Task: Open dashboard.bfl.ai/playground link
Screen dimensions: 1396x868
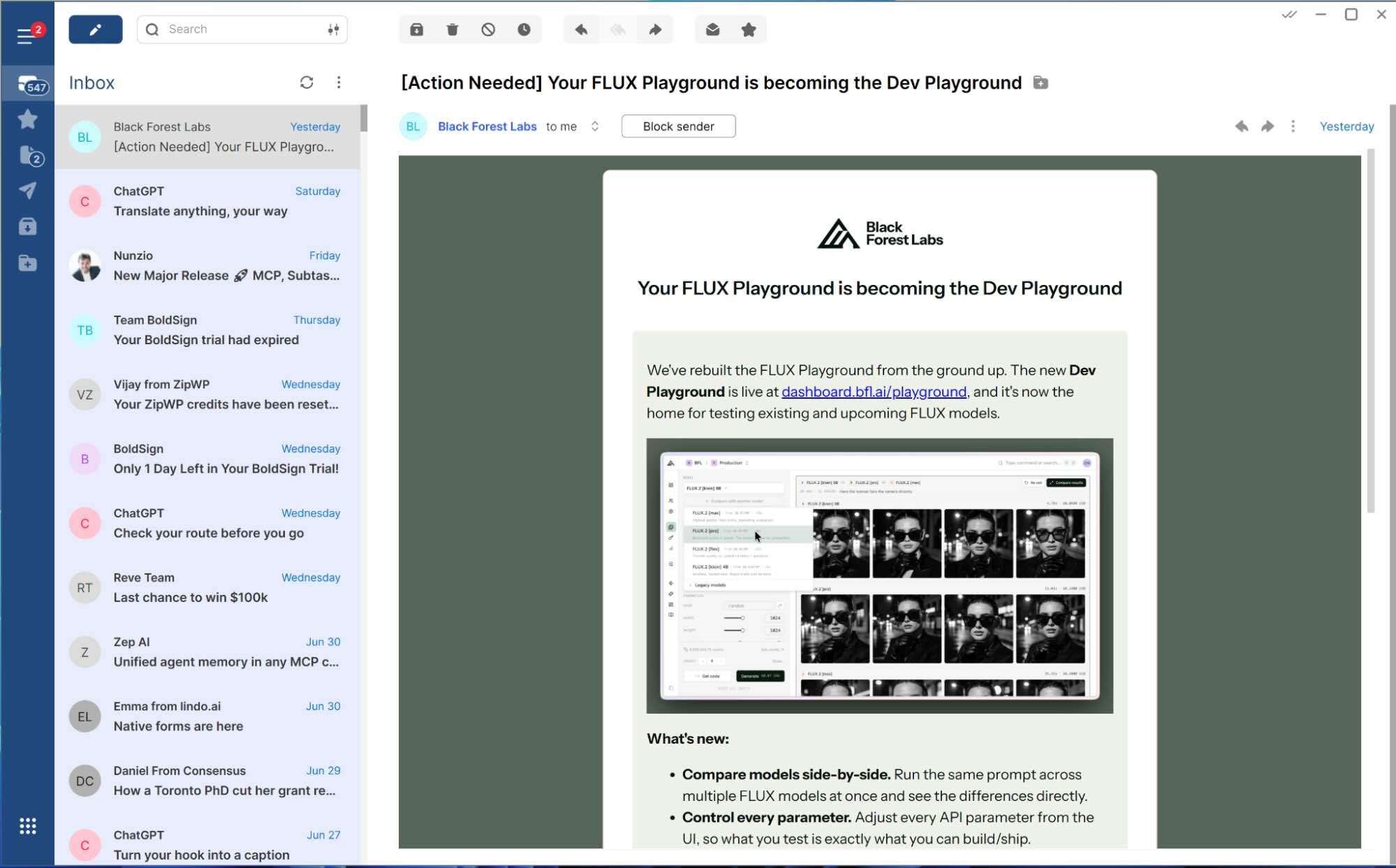Action: click(874, 392)
